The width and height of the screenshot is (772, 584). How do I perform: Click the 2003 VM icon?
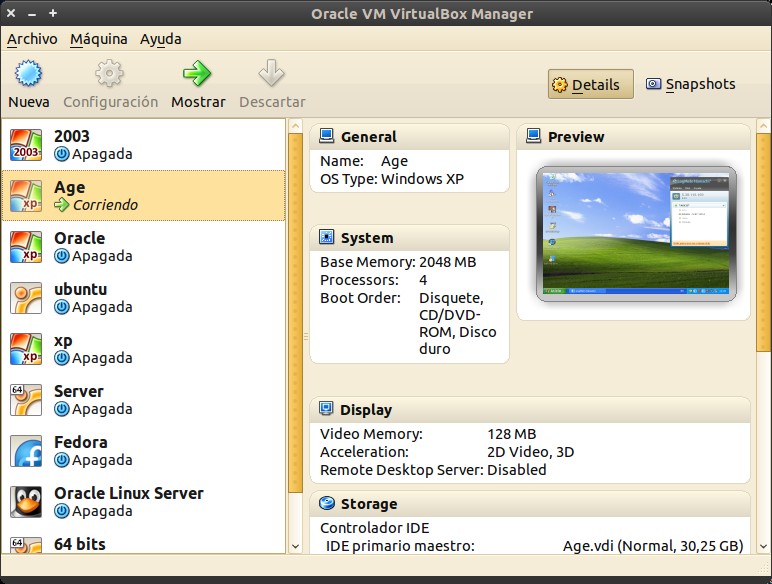(26, 145)
